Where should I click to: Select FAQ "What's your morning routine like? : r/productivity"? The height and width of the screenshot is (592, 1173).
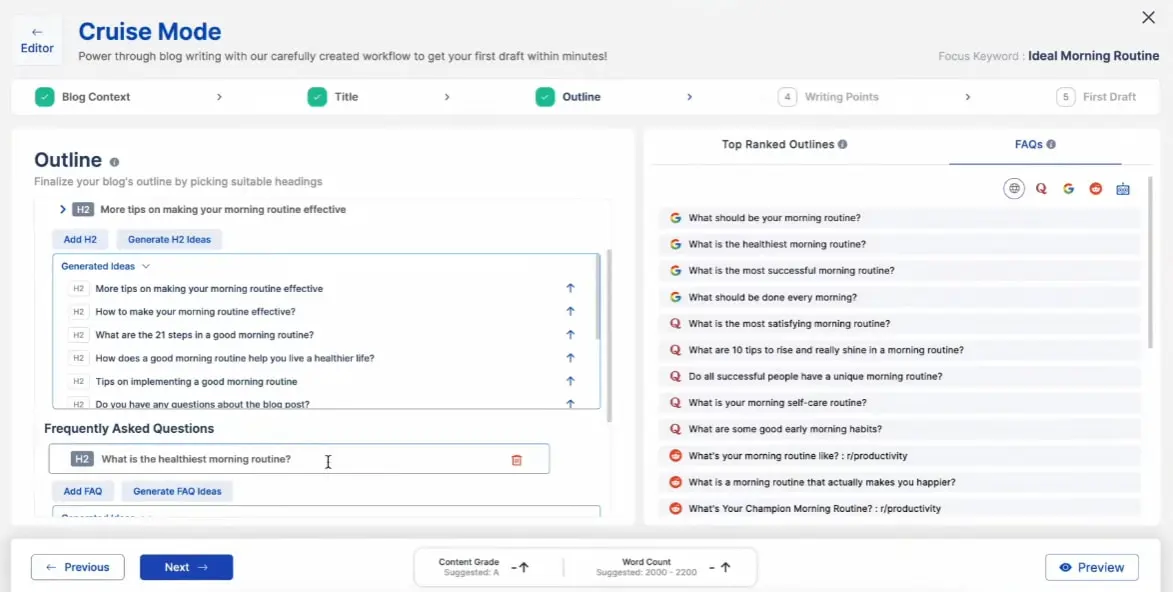click(900, 456)
